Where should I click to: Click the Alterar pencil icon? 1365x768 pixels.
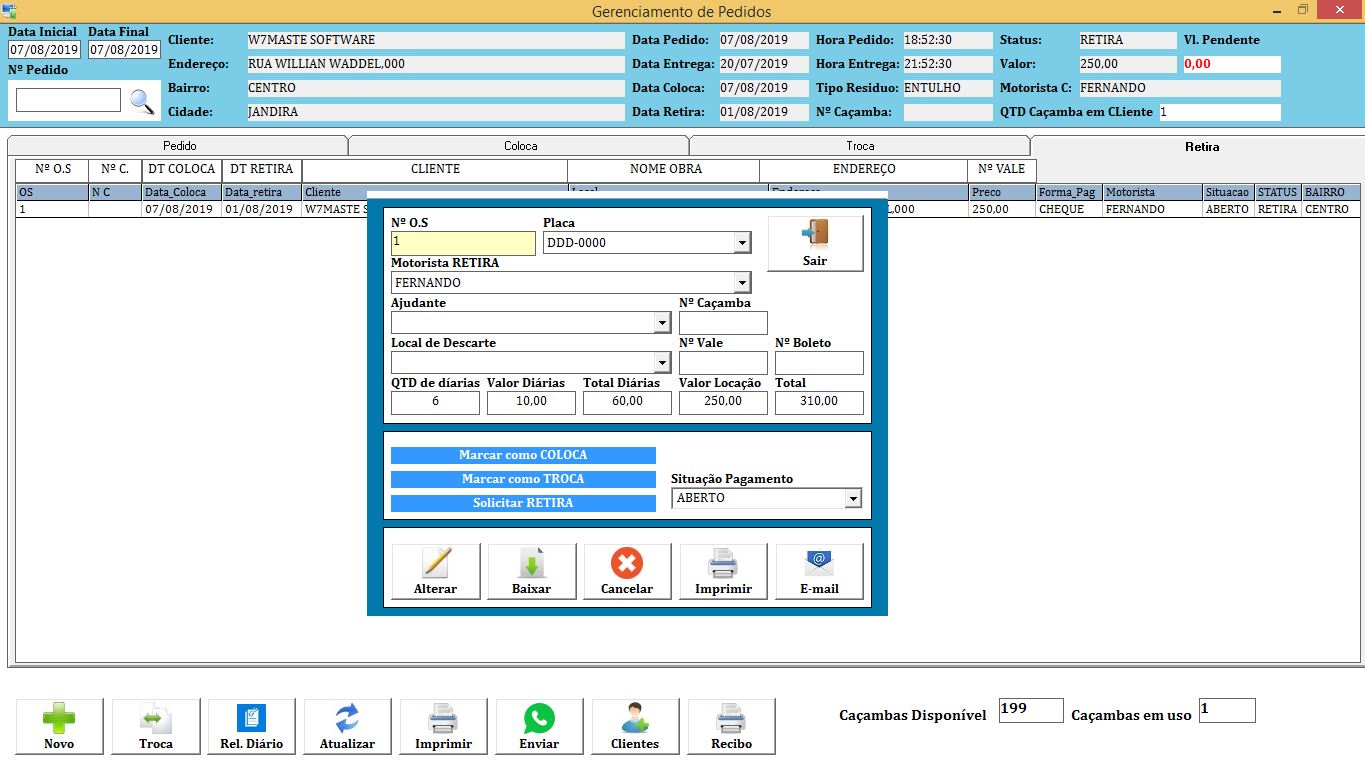(436, 564)
